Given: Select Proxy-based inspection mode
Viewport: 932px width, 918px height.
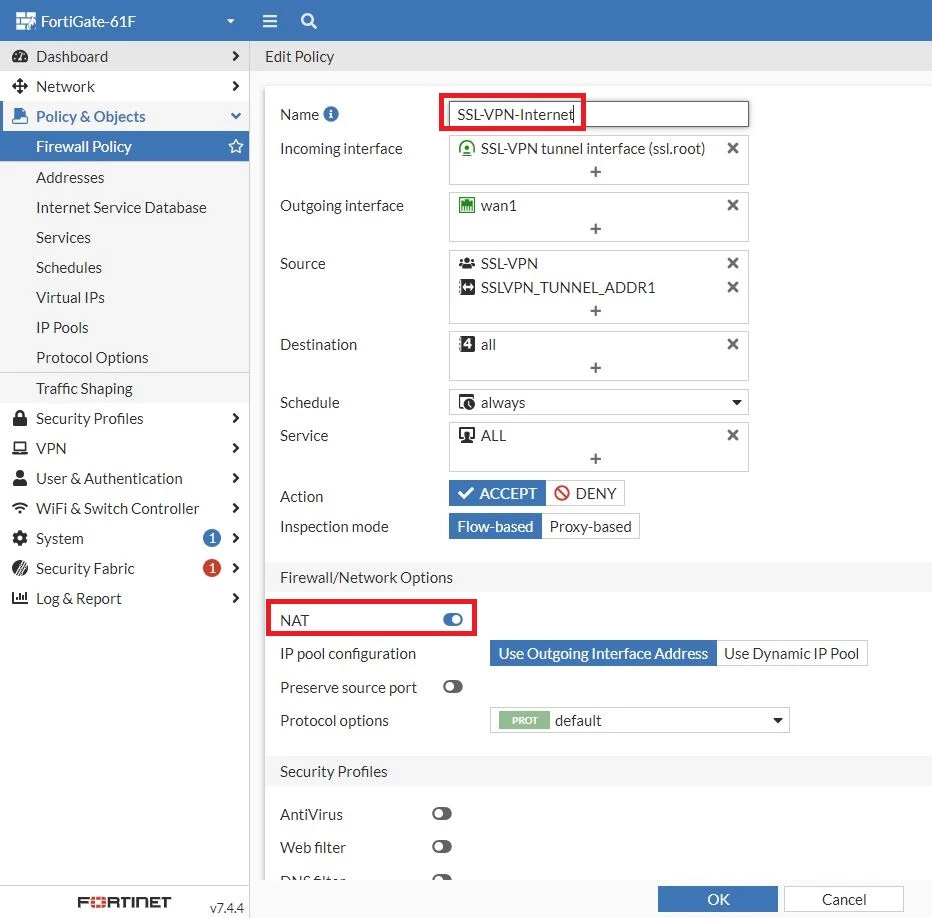Looking at the screenshot, I should pos(590,526).
